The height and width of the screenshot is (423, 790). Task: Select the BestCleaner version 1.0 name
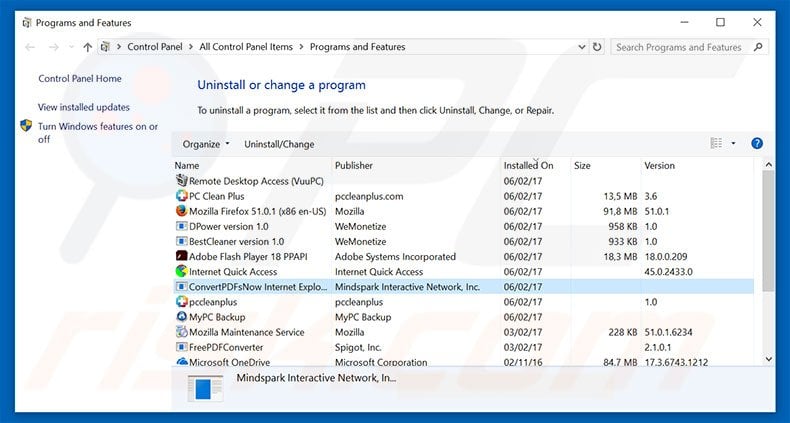(x=236, y=241)
